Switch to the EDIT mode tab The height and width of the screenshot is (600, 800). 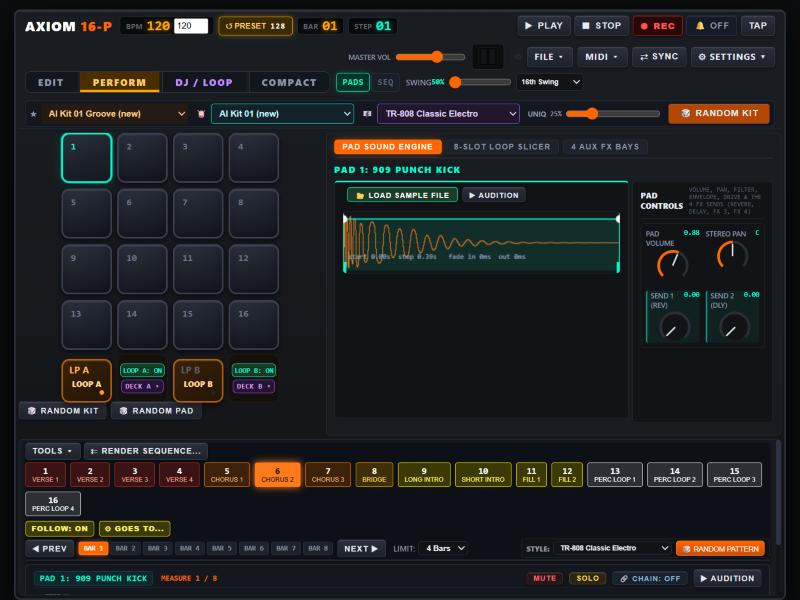pos(51,82)
